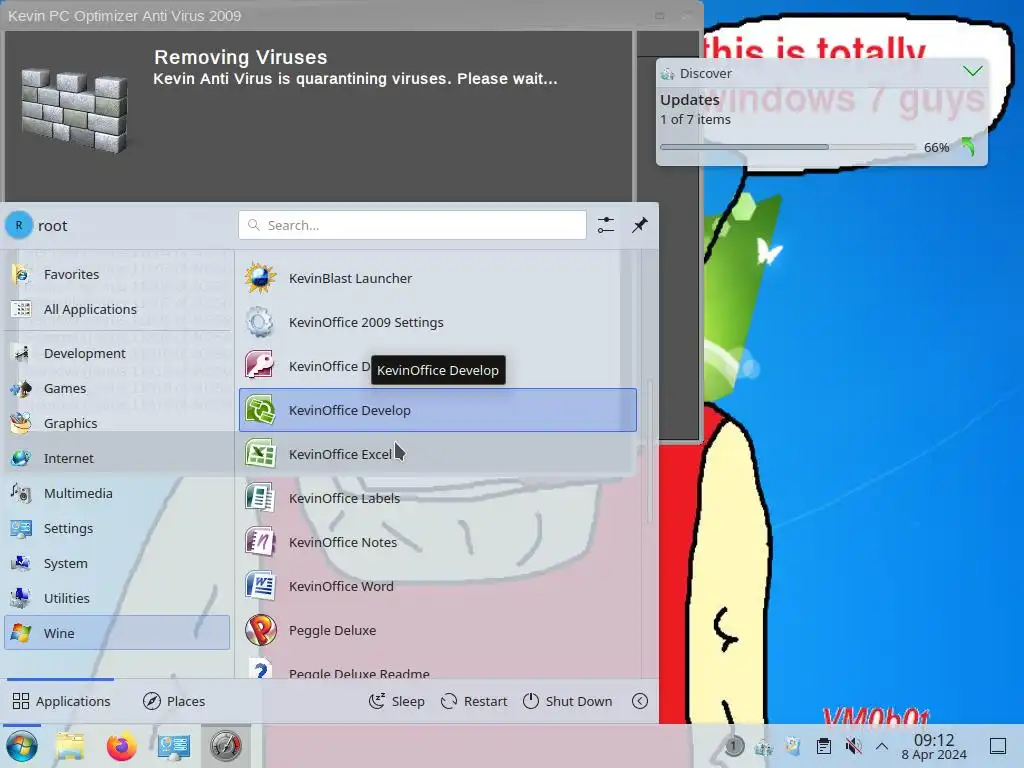Open KevinBlast Launcher from the menu
This screenshot has width=1024, height=768.
(438, 278)
